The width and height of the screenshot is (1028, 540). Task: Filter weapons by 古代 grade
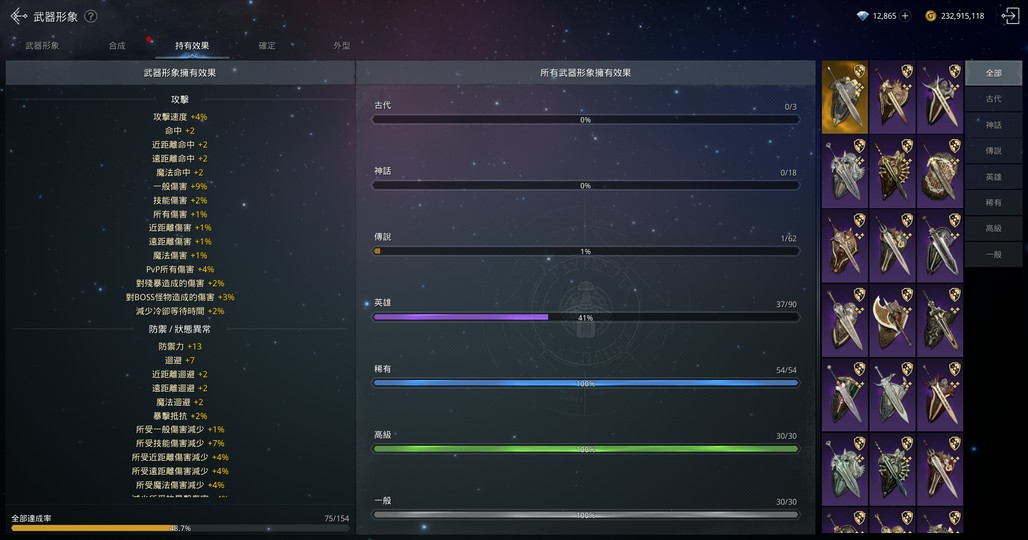point(993,99)
